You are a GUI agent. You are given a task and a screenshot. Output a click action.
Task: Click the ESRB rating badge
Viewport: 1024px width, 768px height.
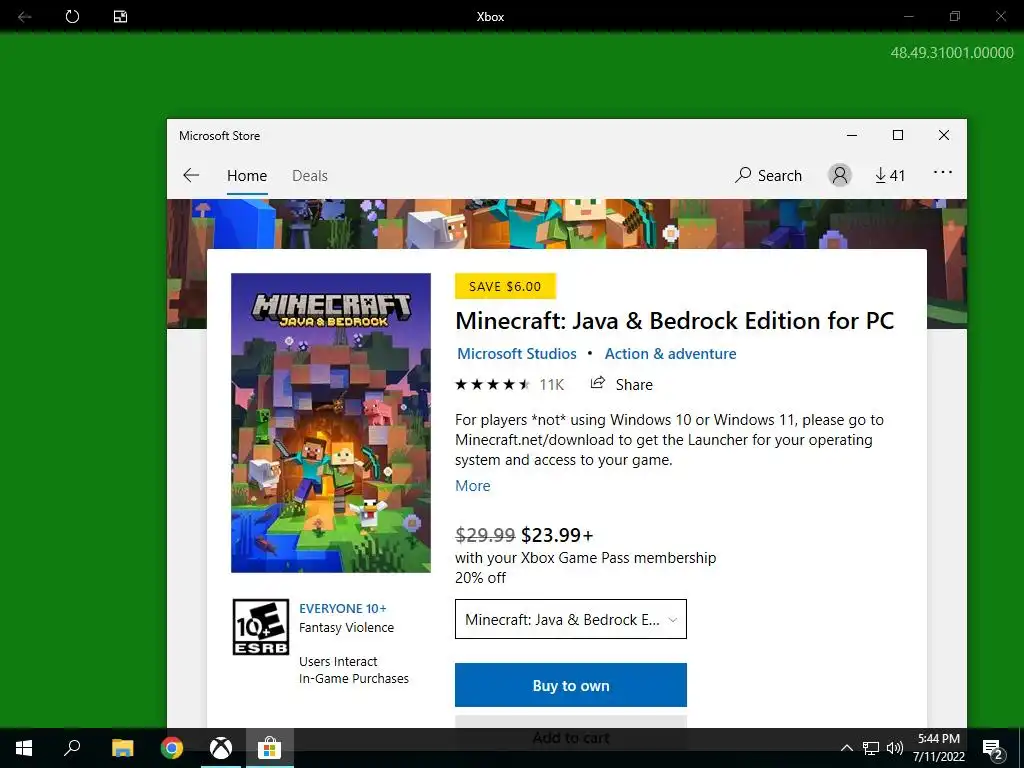pyautogui.click(x=261, y=627)
